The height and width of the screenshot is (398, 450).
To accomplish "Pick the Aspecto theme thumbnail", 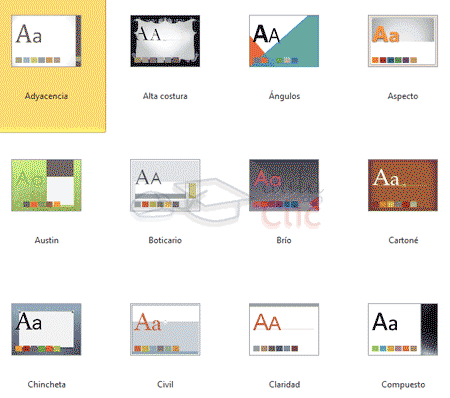I will tap(403, 41).
